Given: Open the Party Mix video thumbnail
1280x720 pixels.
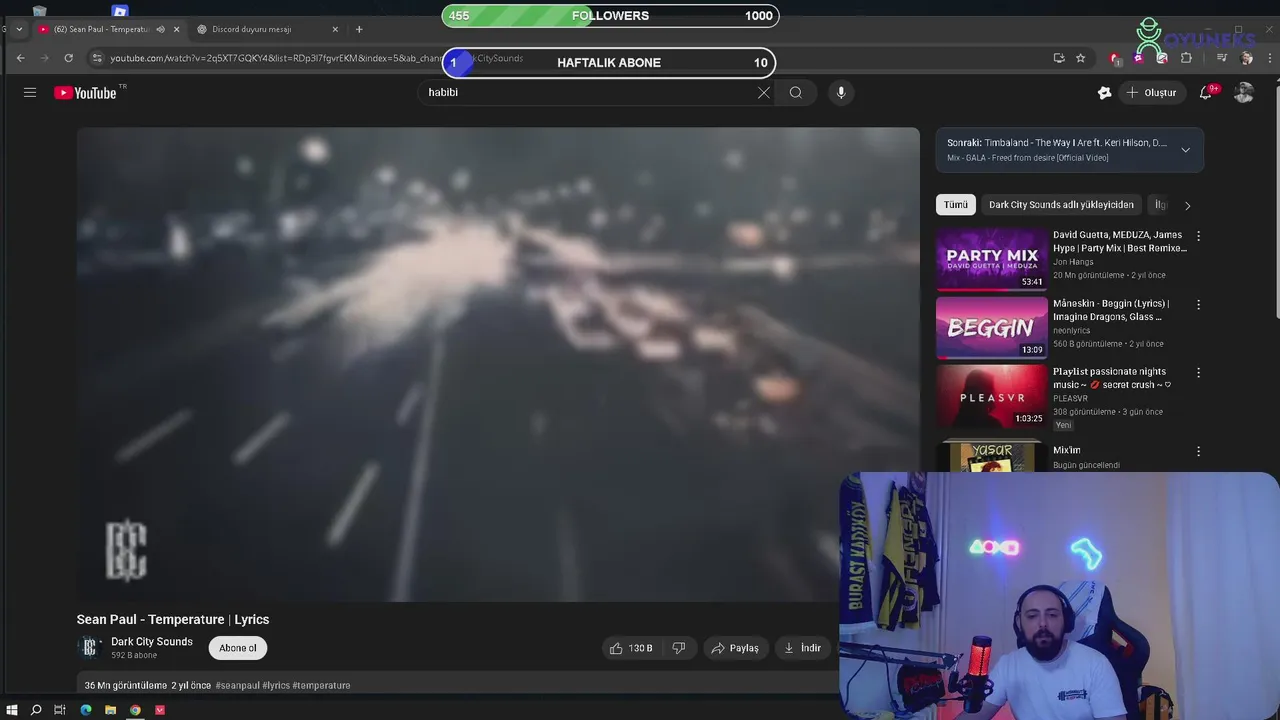Looking at the screenshot, I should click(991, 258).
